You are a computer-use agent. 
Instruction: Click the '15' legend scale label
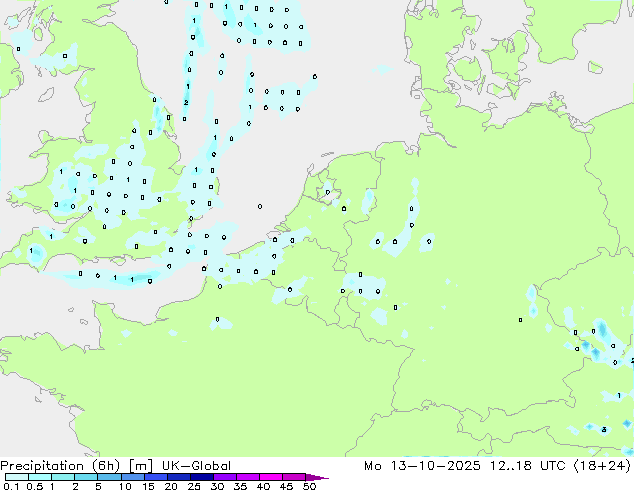click(x=148, y=486)
